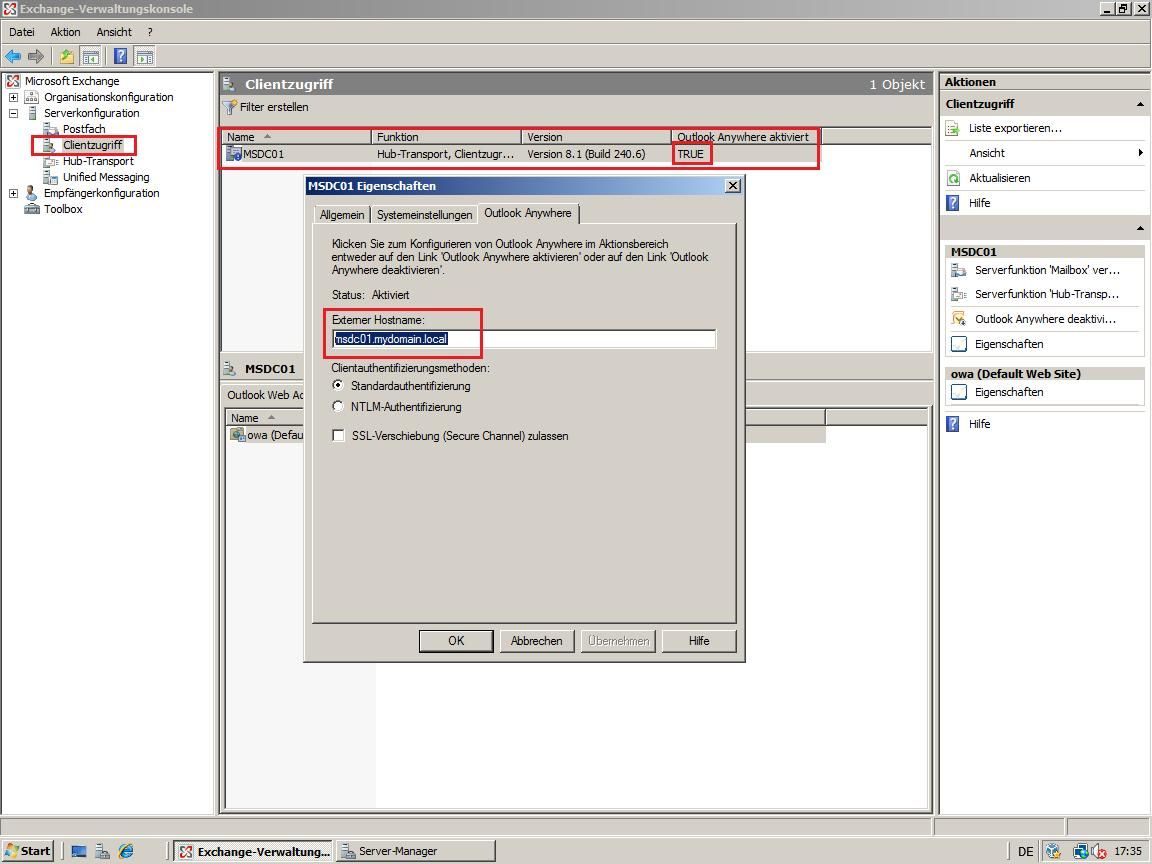This screenshot has width=1152, height=864.
Task: Click the Version column header
Action: point(597,137)
